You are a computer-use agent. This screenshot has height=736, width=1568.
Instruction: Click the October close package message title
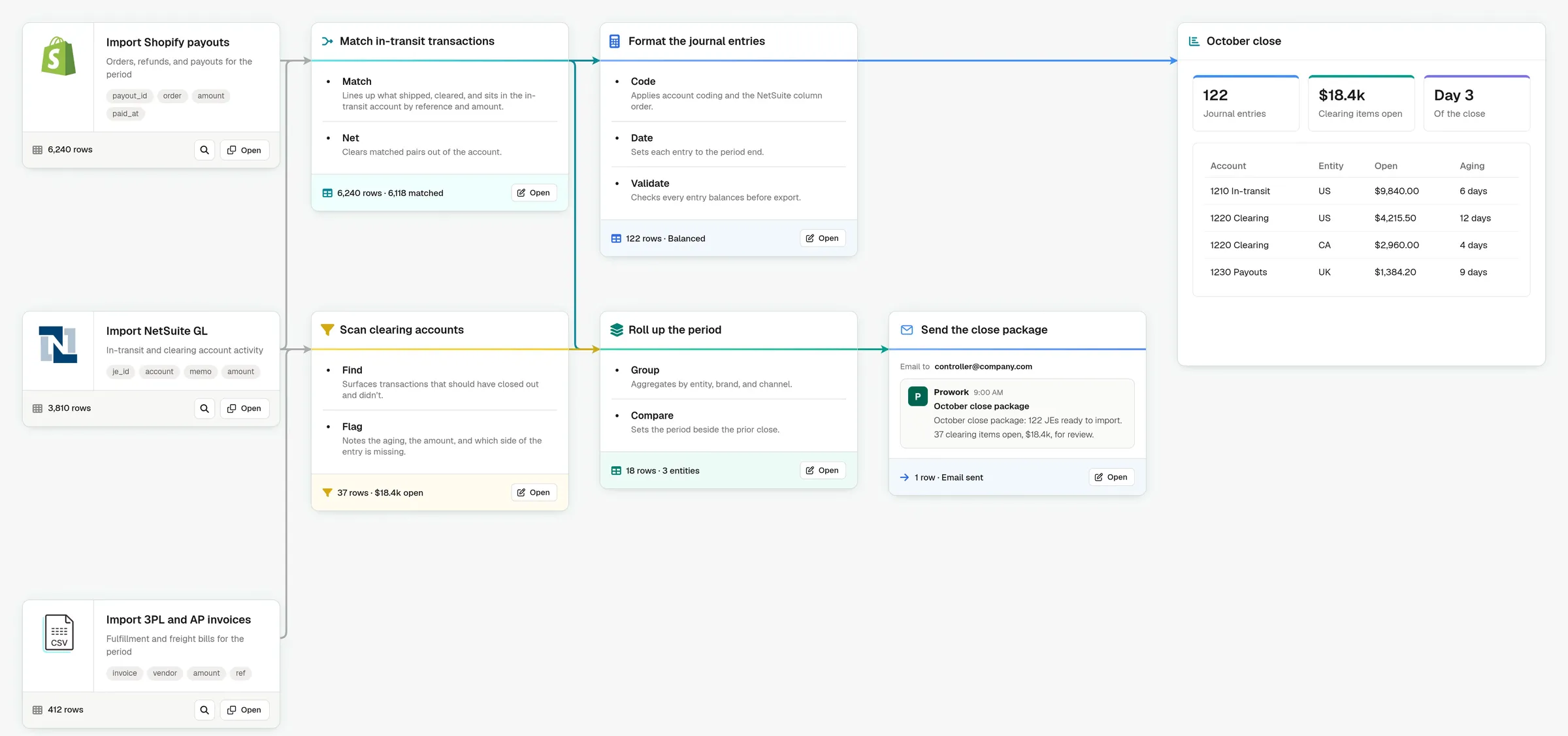(x=981, y=406)
